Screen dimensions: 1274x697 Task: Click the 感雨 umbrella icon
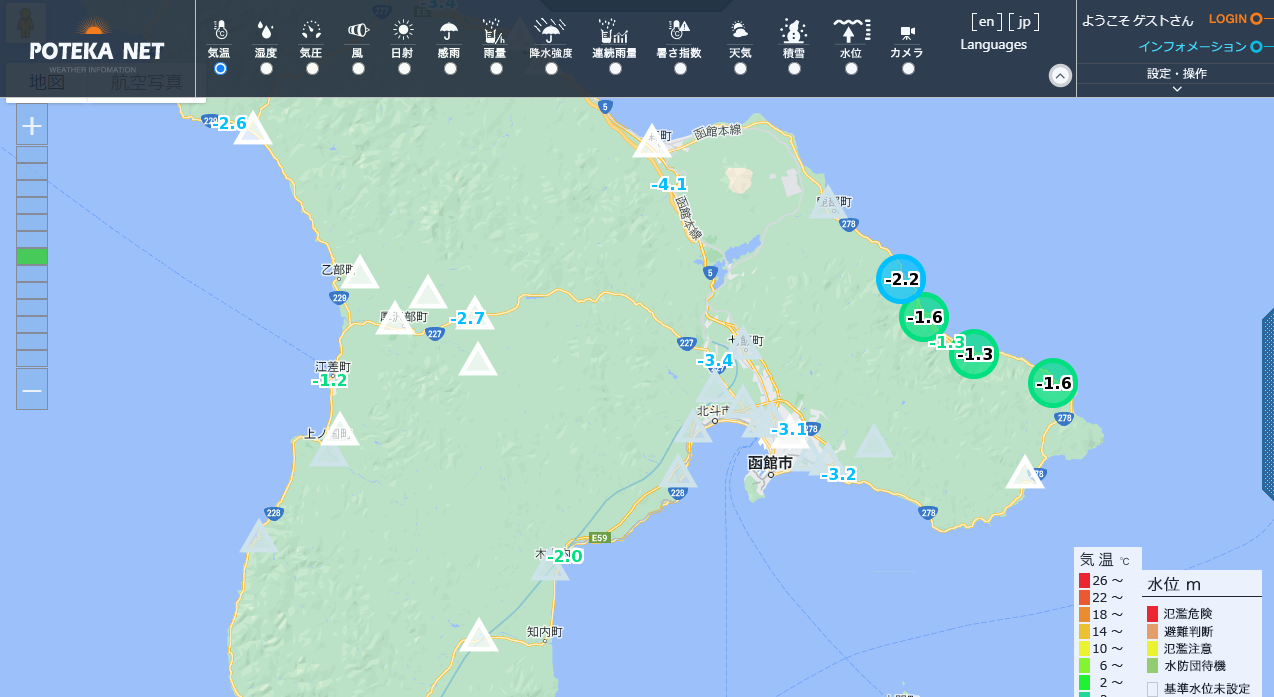pyautogui.click(x=450, y=30)
